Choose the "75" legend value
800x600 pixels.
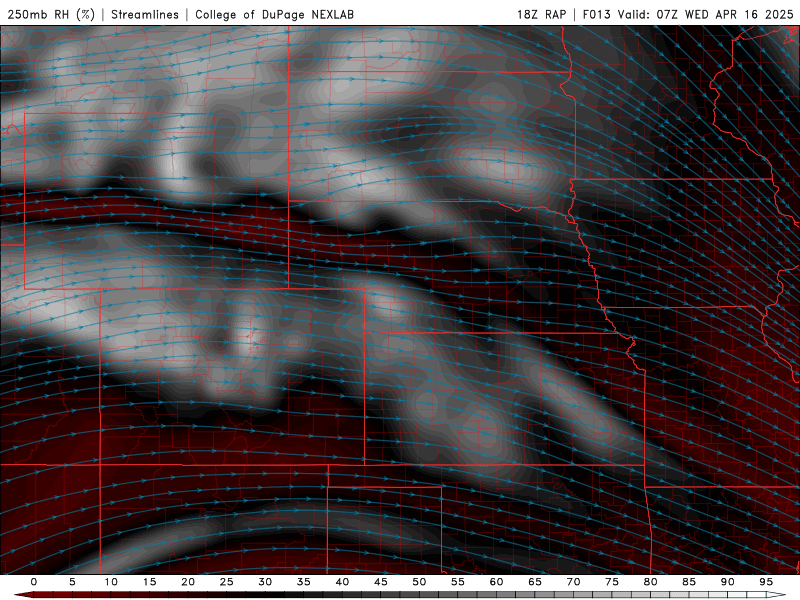point(612,582)
